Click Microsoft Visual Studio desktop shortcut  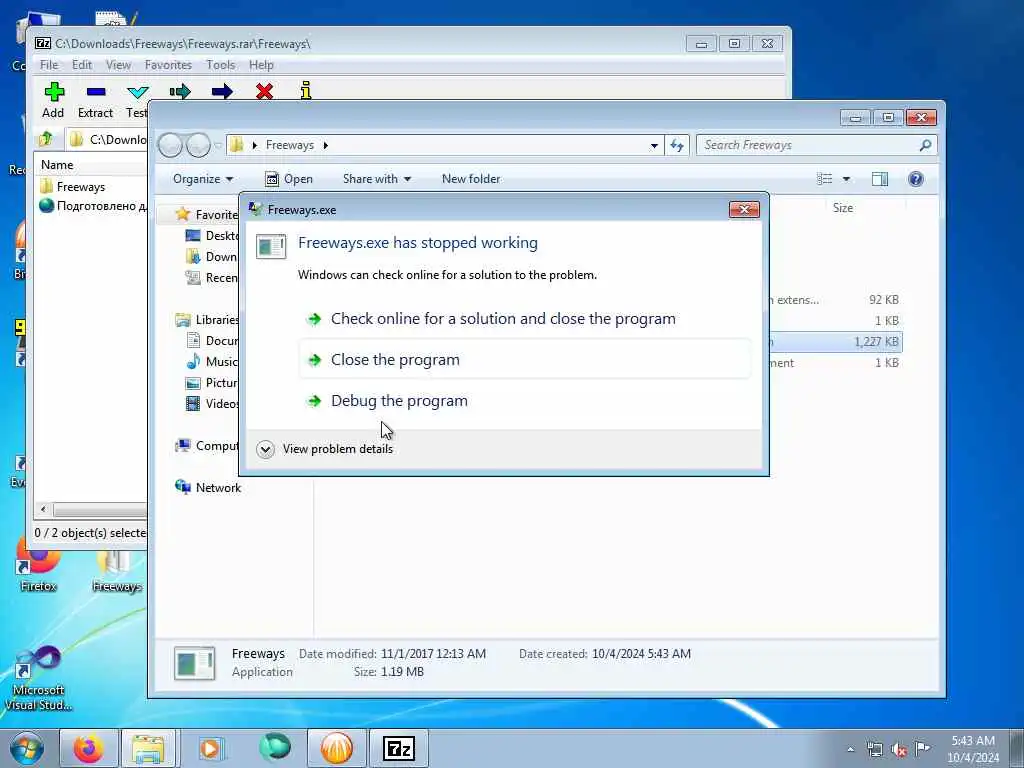click(x=38, y=678)
